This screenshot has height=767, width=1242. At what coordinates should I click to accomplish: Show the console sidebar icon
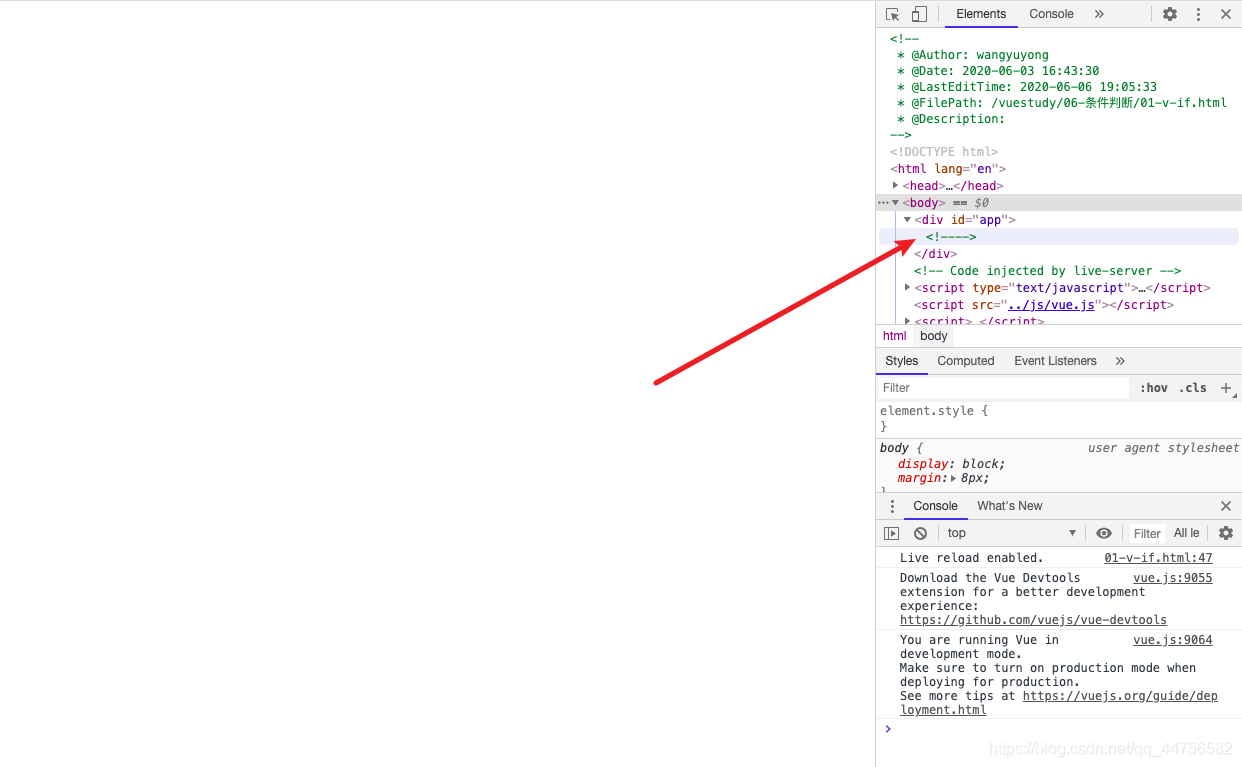(892, 533)
